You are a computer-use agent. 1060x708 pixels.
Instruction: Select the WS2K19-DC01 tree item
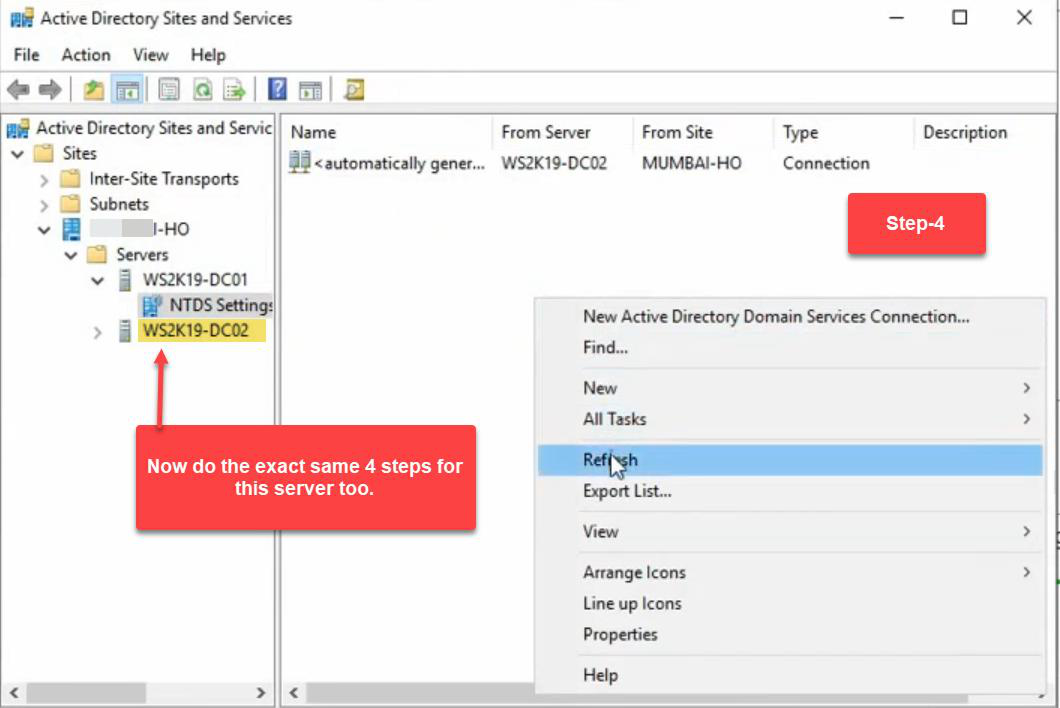click(x=195, y=280)
